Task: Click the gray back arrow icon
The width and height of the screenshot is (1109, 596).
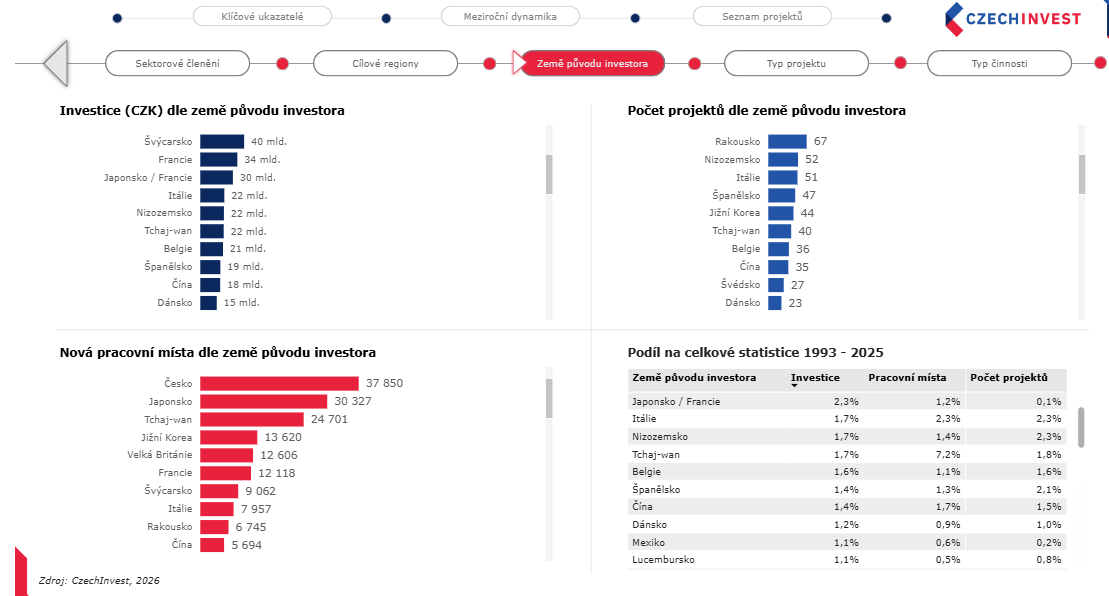Action: (x=56, y=63)
